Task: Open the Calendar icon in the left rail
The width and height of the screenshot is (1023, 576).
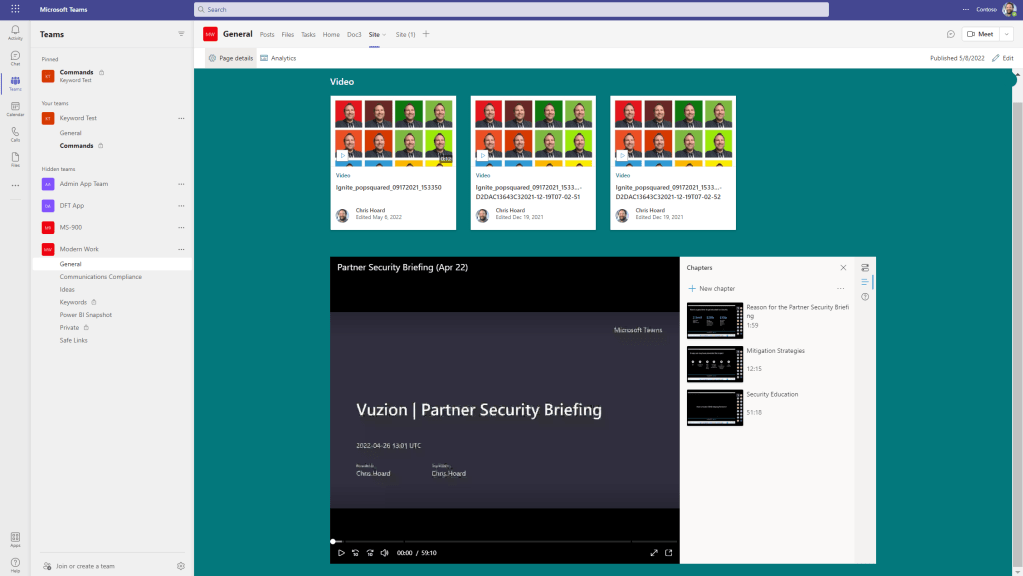Action: (x=15, y=107)
